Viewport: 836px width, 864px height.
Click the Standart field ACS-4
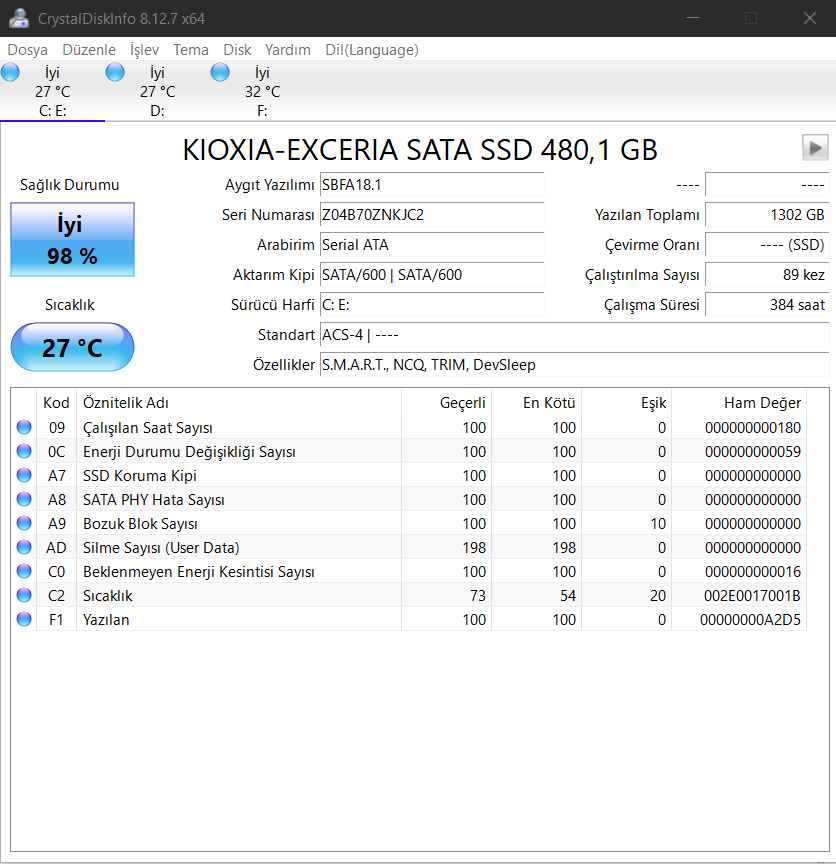click(x=574, y=334)
